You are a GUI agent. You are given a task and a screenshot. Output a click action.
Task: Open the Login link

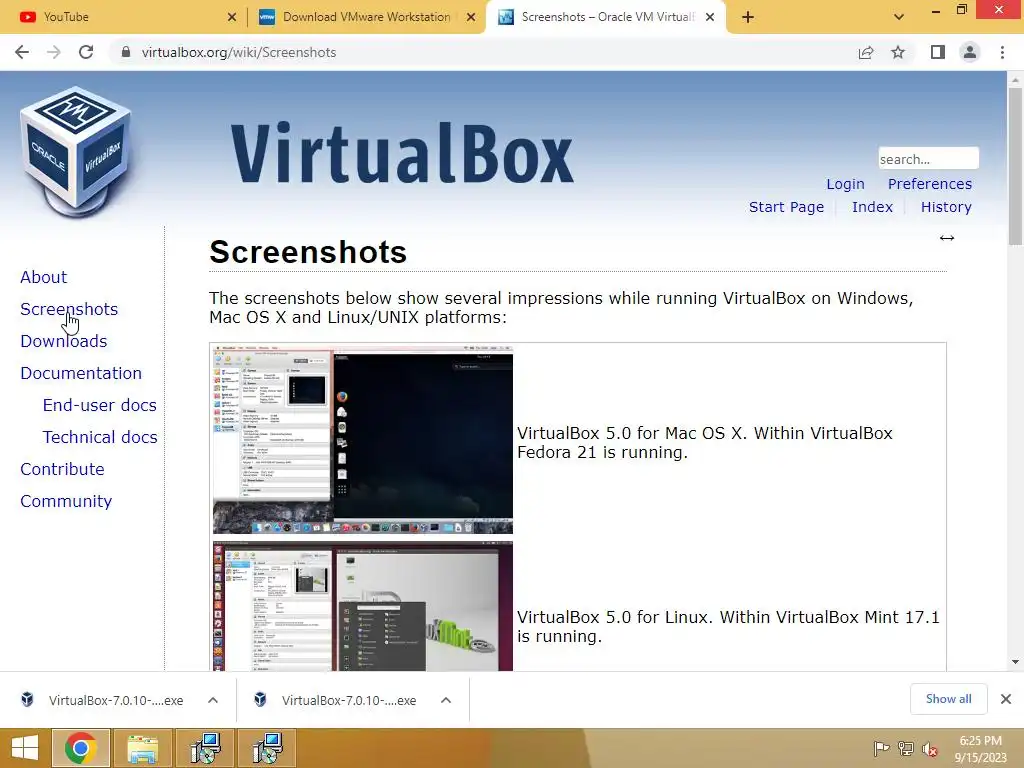(845, 184)
